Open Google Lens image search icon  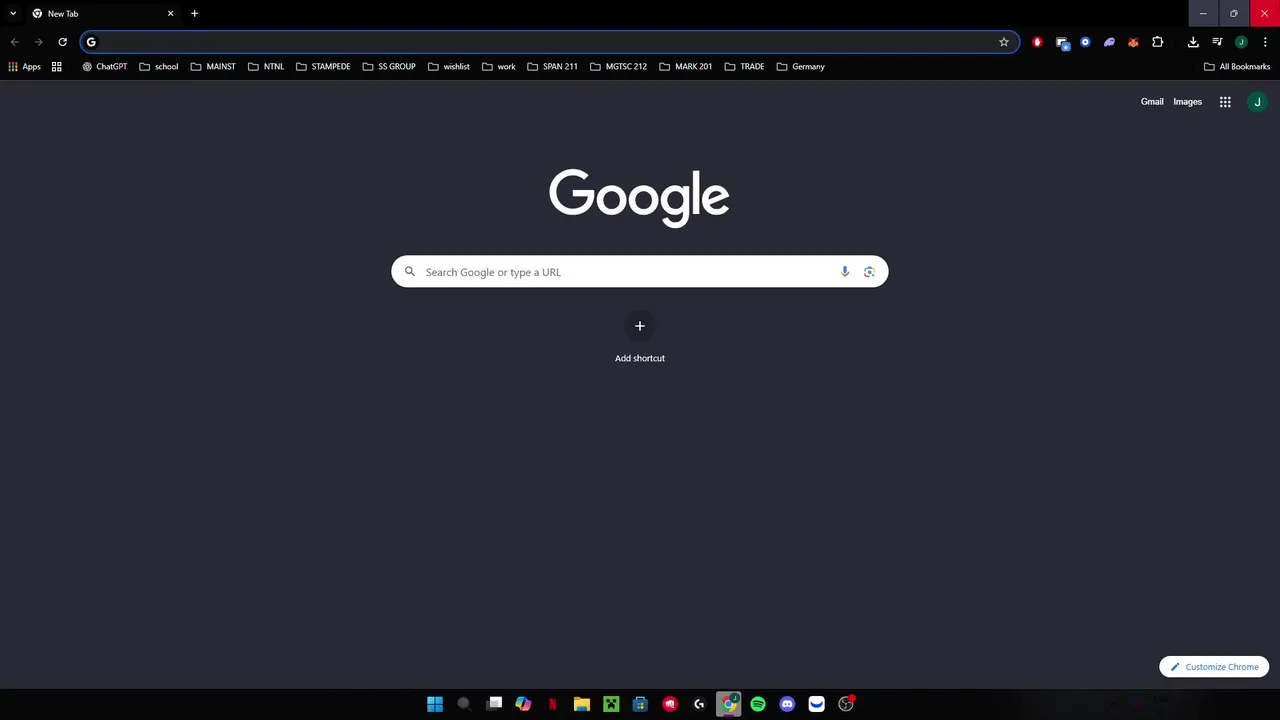point(869,272)
